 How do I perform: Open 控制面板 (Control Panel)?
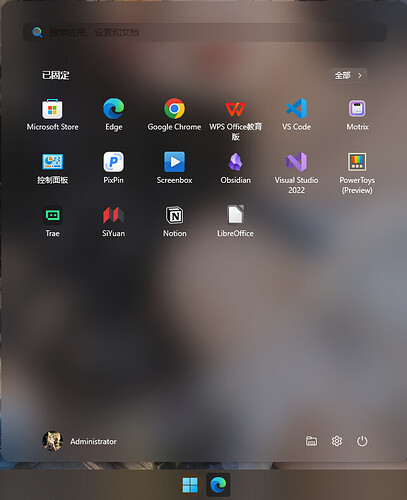tap(52, 168)
